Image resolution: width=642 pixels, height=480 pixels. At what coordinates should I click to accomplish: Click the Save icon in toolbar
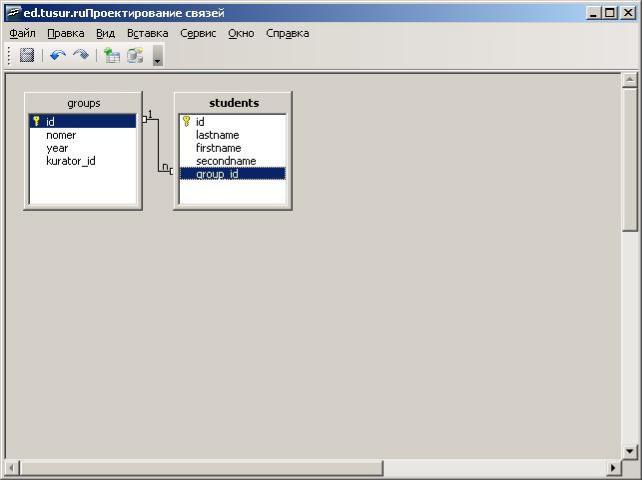[27, 55]
